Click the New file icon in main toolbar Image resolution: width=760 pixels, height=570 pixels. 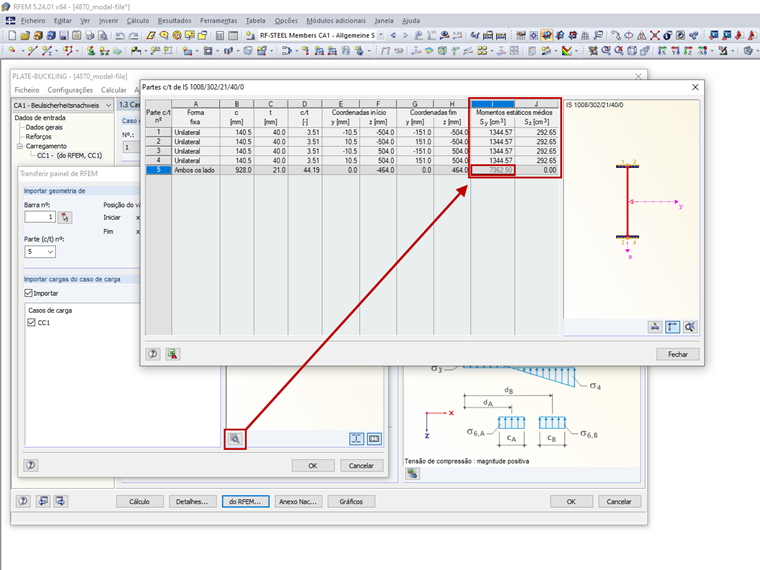(12, 35)
